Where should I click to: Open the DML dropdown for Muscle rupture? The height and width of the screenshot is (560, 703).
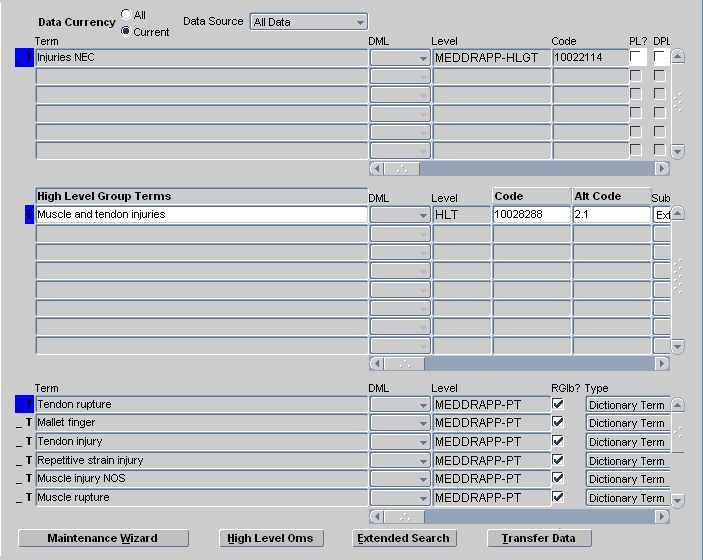point(400,498)
